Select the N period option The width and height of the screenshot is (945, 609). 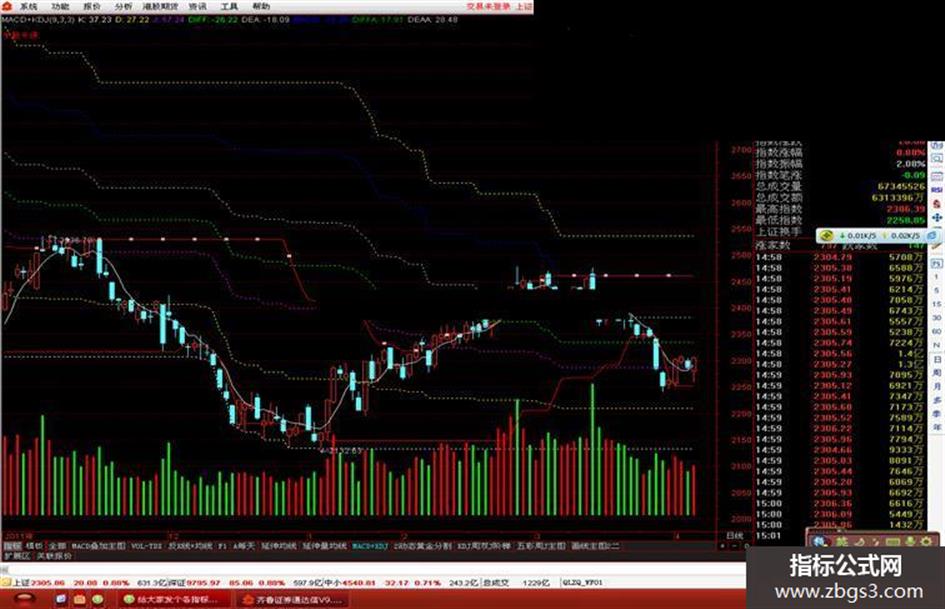pos(937,345)
